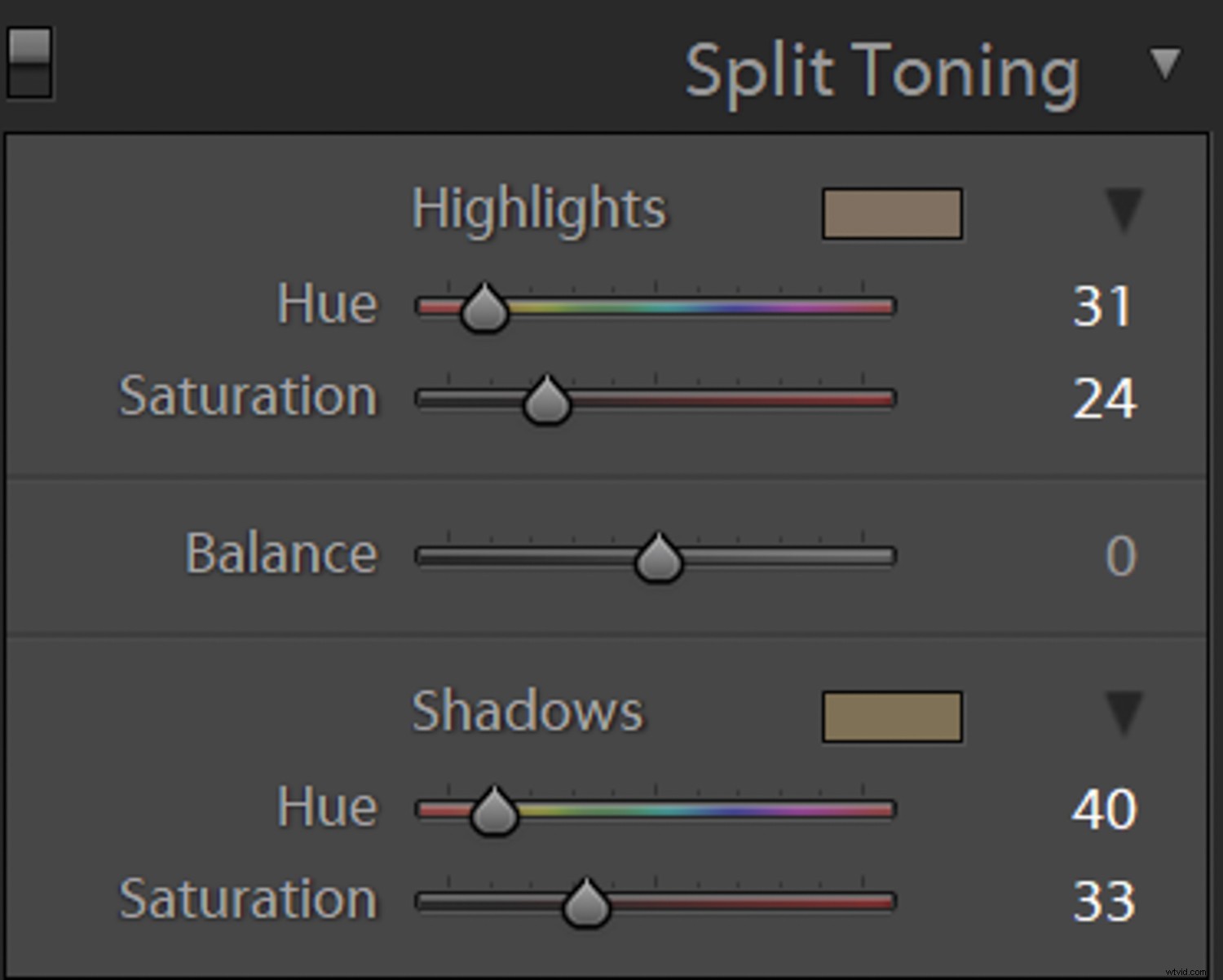
Task: Click the Highlights Saturation slider handle
Action: pos(546,402)
